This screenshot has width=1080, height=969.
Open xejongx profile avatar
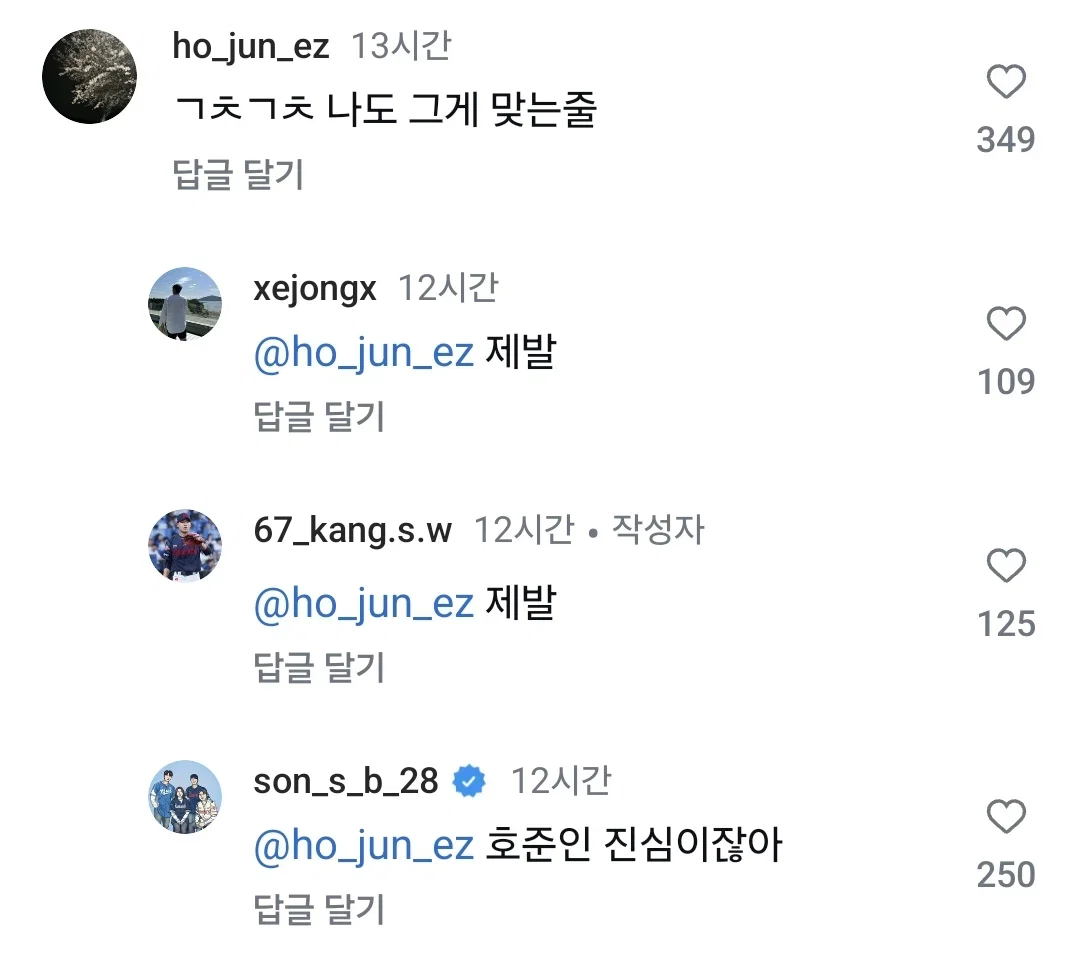pos(185,304)
